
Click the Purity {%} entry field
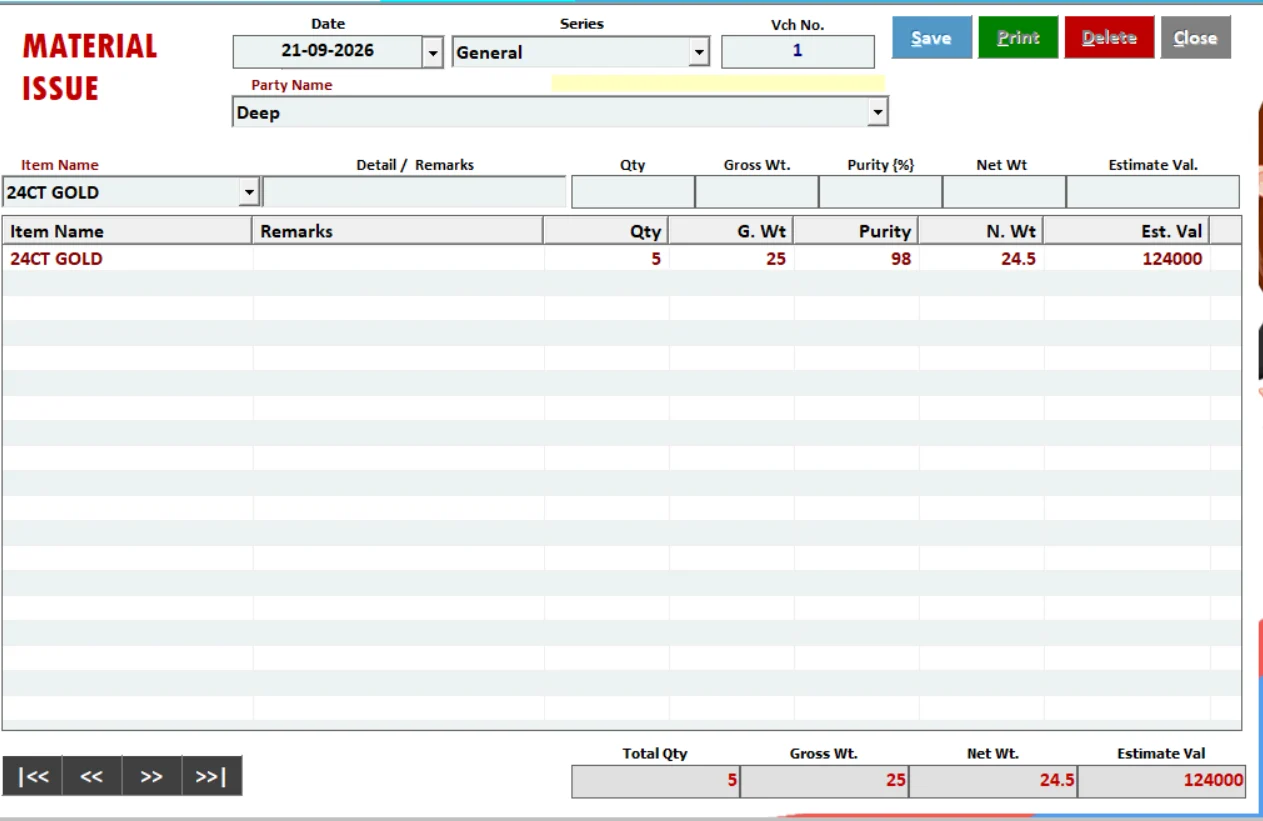[881, 192]
